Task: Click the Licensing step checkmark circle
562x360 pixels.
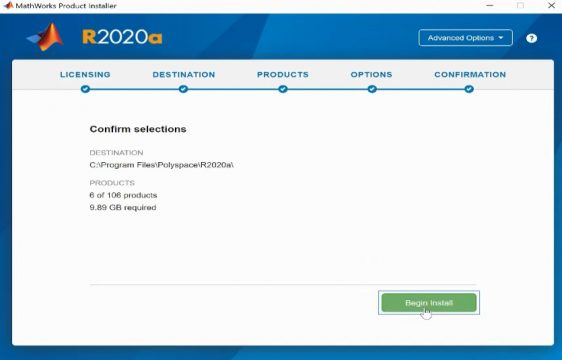Action: point(85,89)
